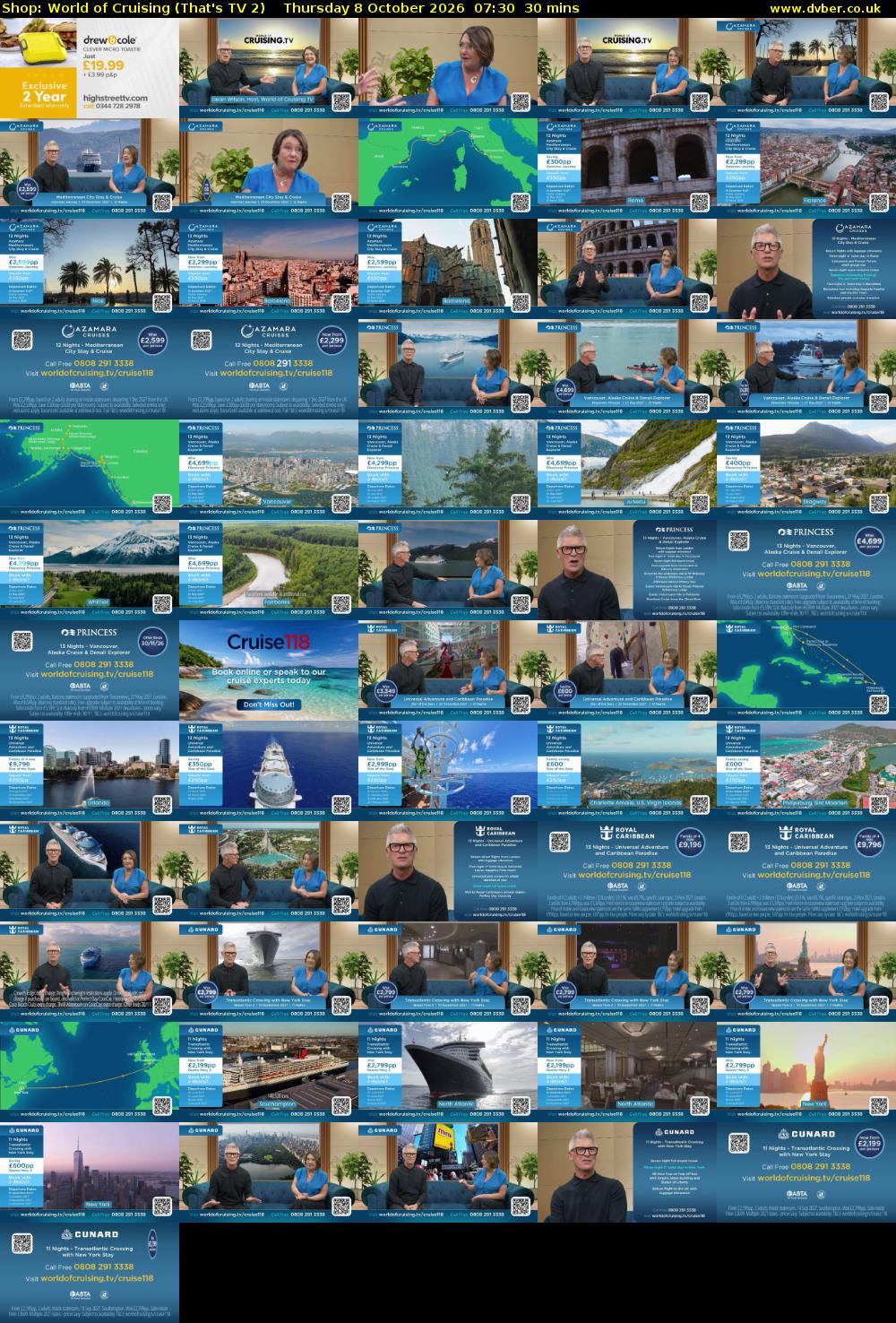Open New York Statue of Liberty sunset frame
Image resolution: width=896 pixels, height=1323 pixels.
click(806, 1072)
